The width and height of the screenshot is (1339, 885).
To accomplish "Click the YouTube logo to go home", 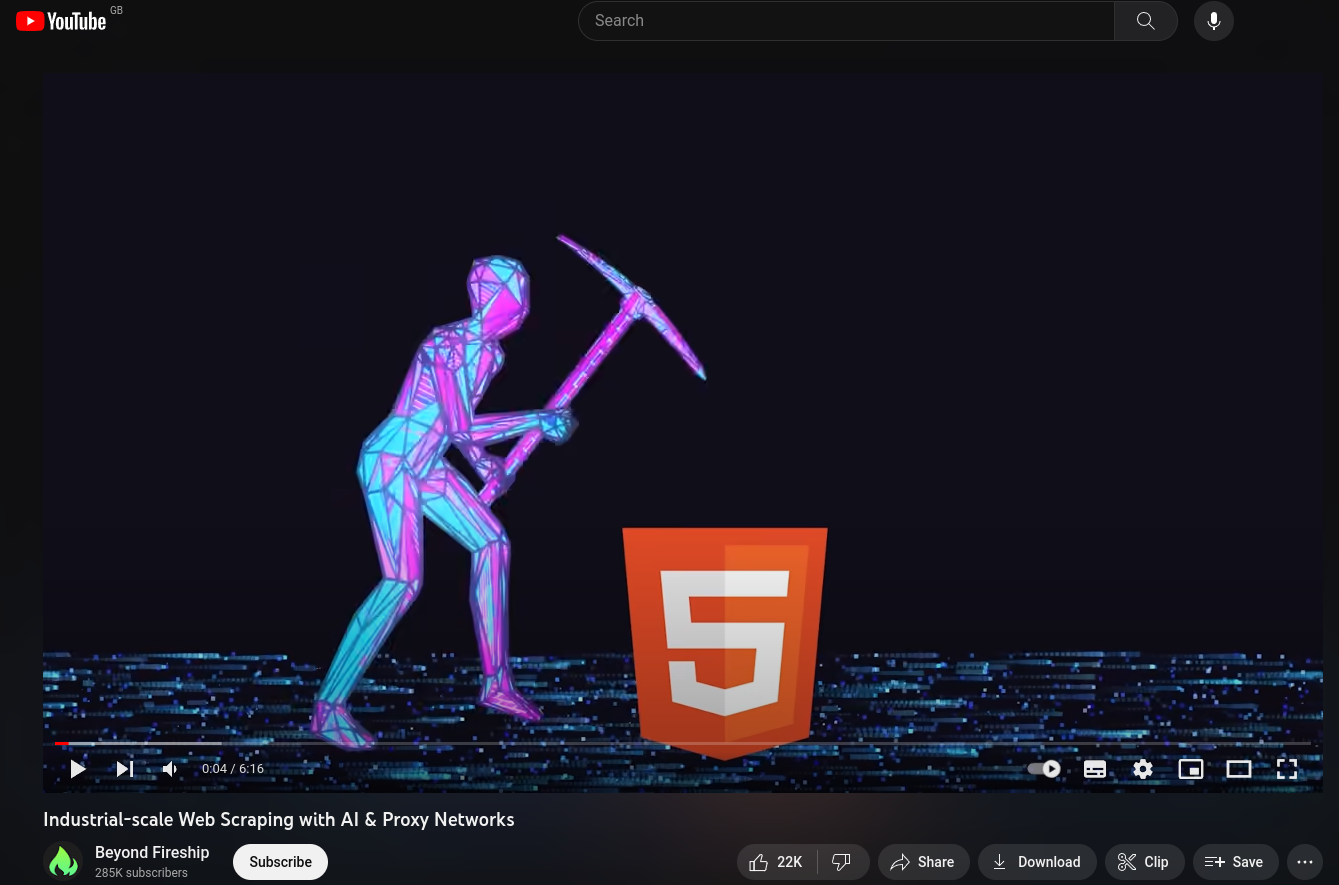I will click(61, 21).
